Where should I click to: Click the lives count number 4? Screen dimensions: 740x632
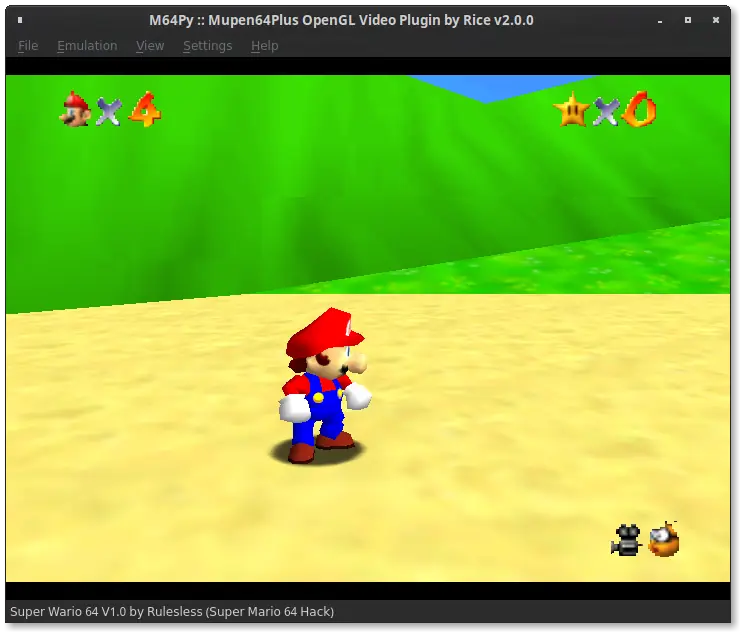(x=145, y=109)
